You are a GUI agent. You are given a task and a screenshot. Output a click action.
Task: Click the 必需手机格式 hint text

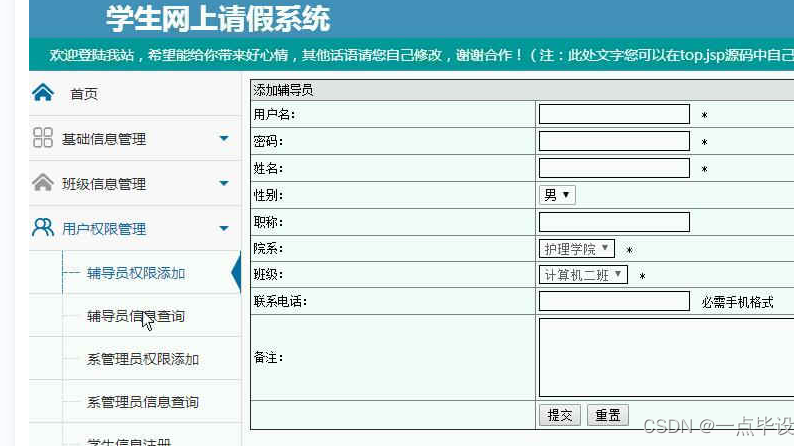(737, 302)
